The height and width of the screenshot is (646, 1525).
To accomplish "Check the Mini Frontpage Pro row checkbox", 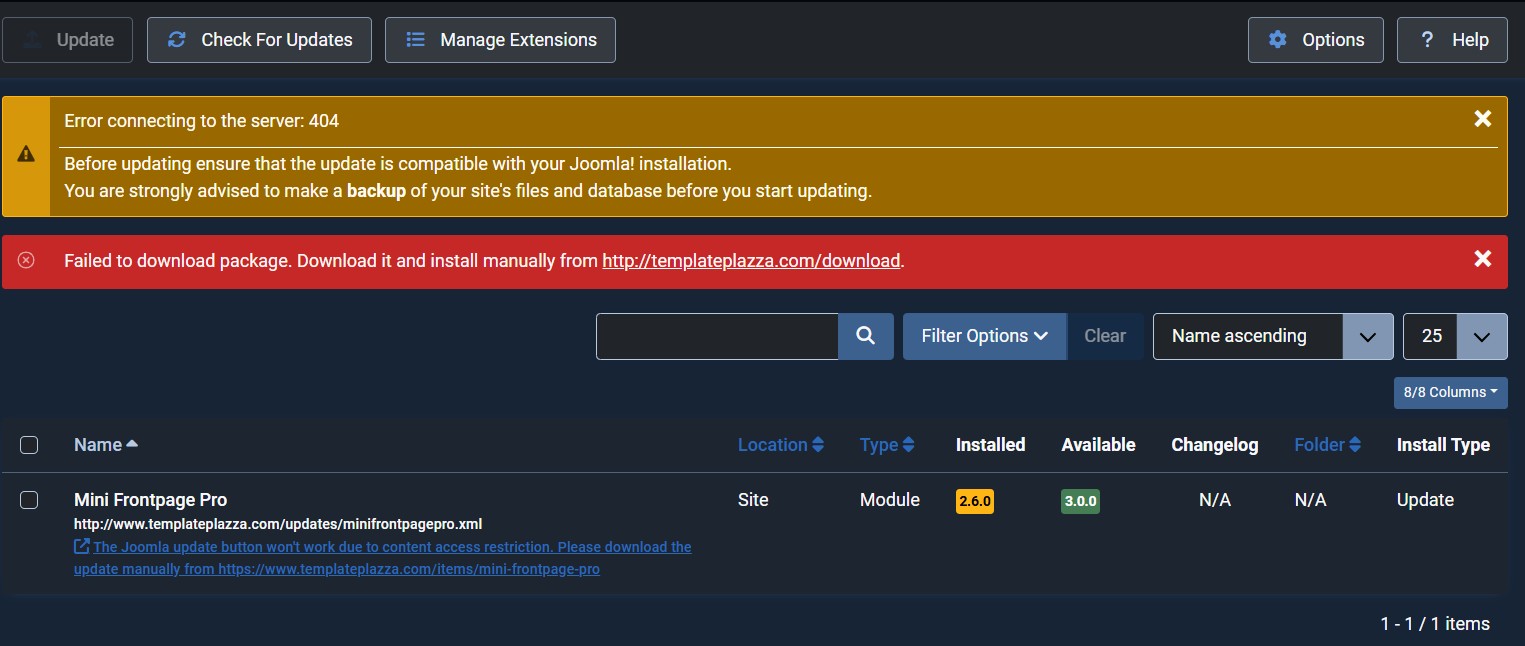I will tap(29, 500).
